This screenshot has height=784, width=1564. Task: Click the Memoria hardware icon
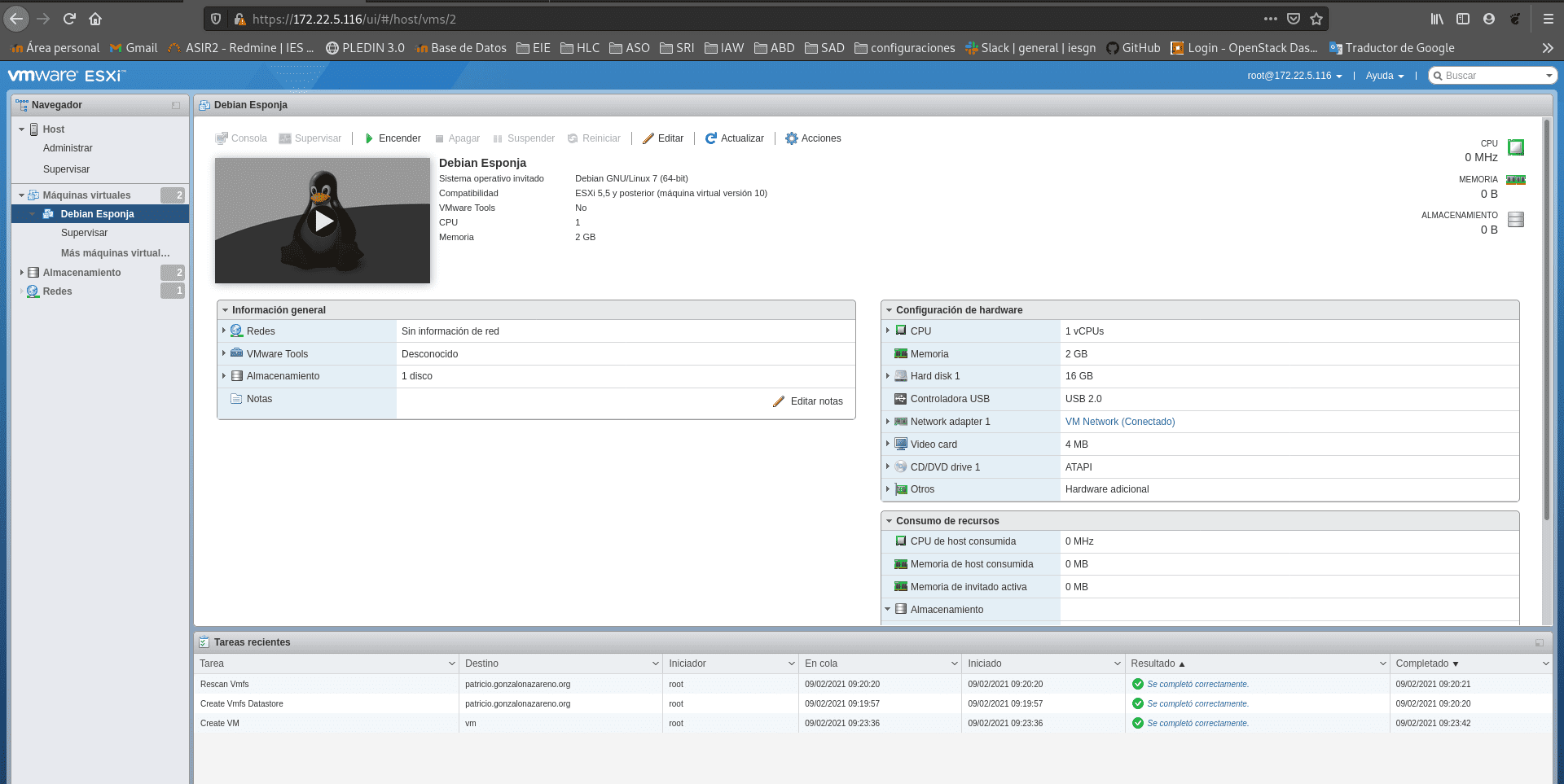click(x=901, y=354)
